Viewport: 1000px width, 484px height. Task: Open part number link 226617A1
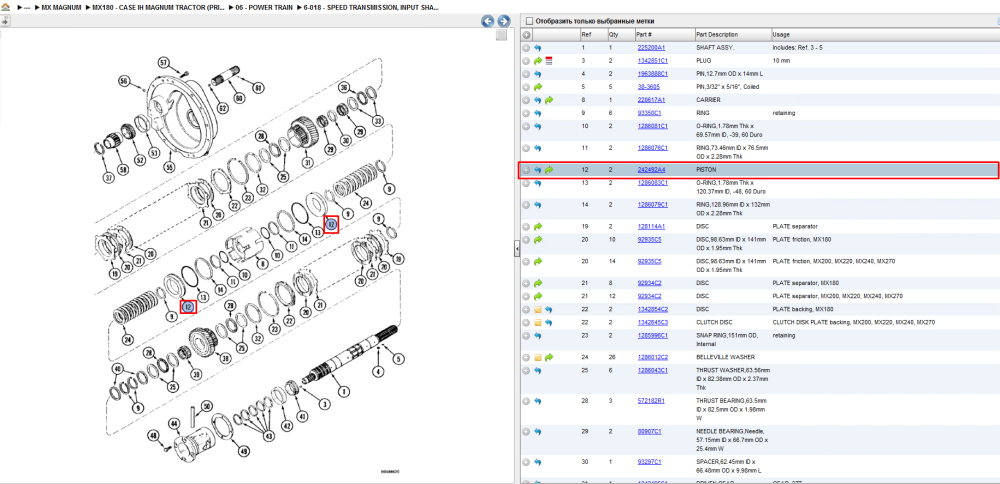click(x=650, y=100)
